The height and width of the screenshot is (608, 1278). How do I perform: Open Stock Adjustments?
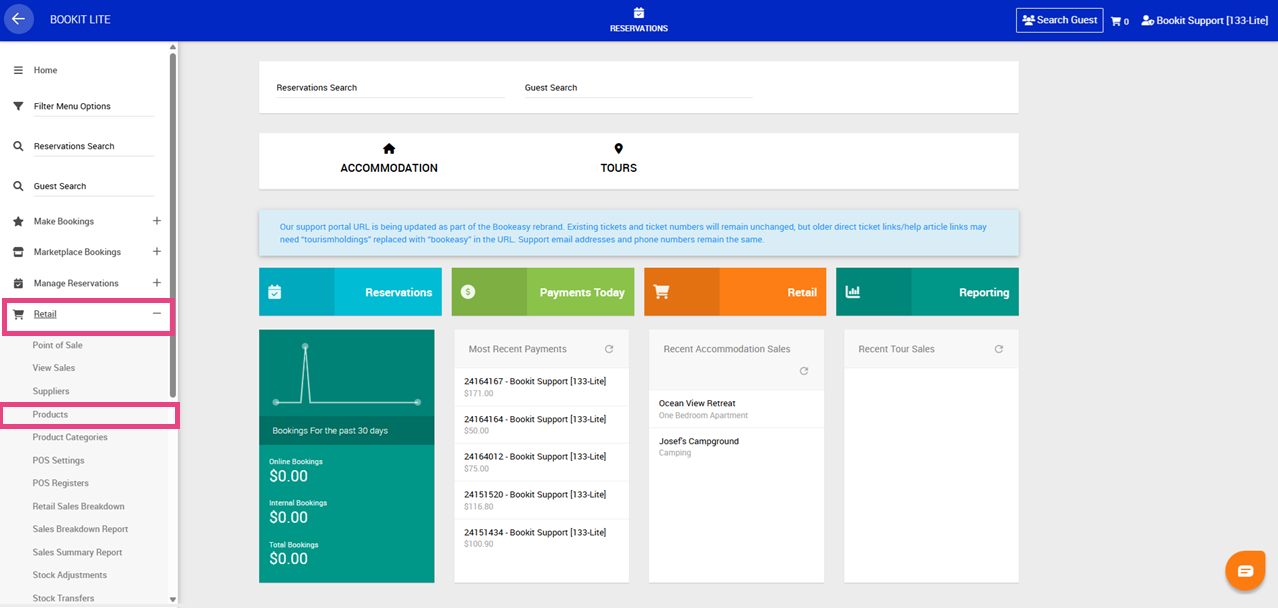click(69, 575)
